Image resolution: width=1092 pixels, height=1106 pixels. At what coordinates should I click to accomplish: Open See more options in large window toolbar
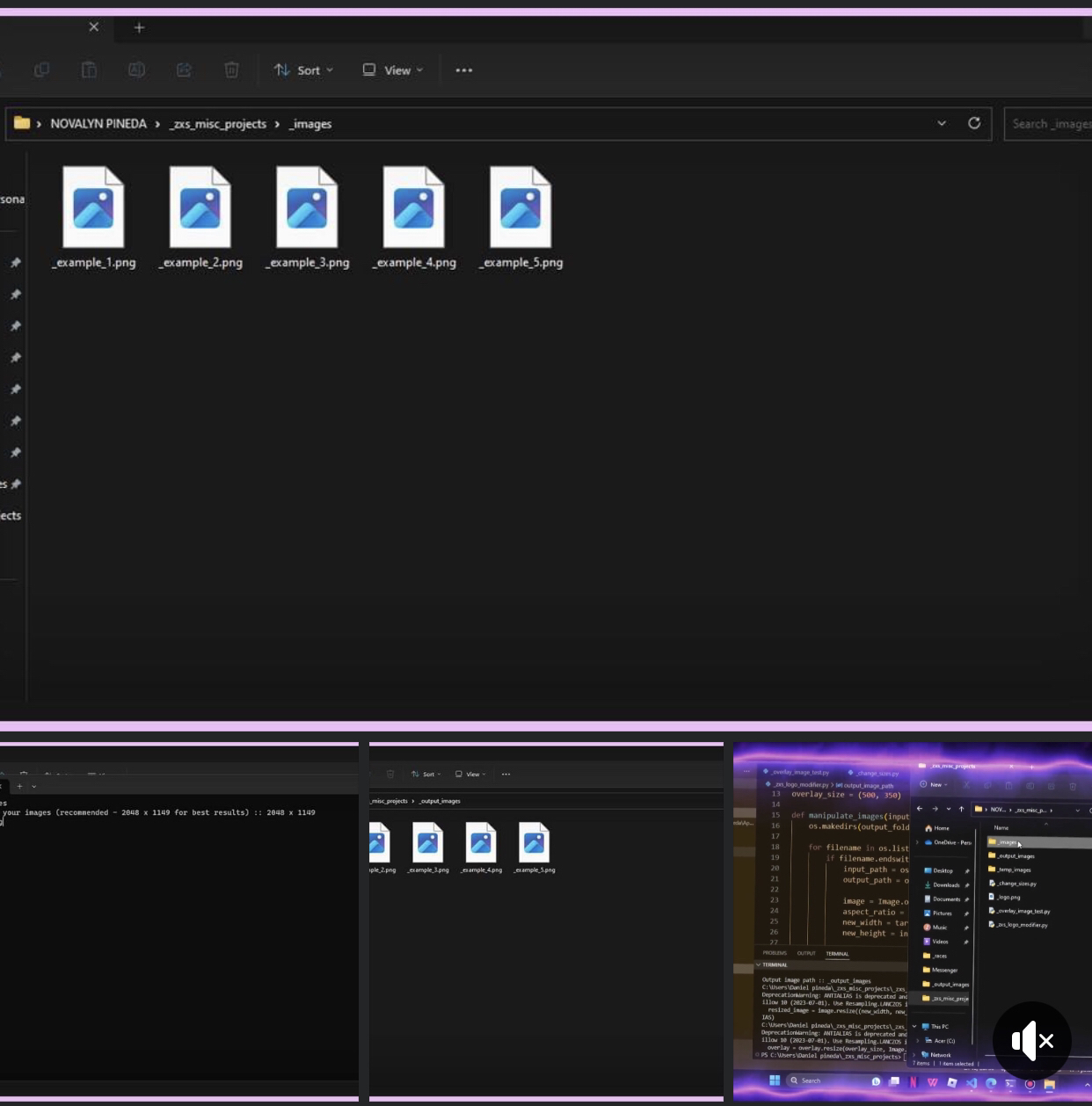click(464, 69)
